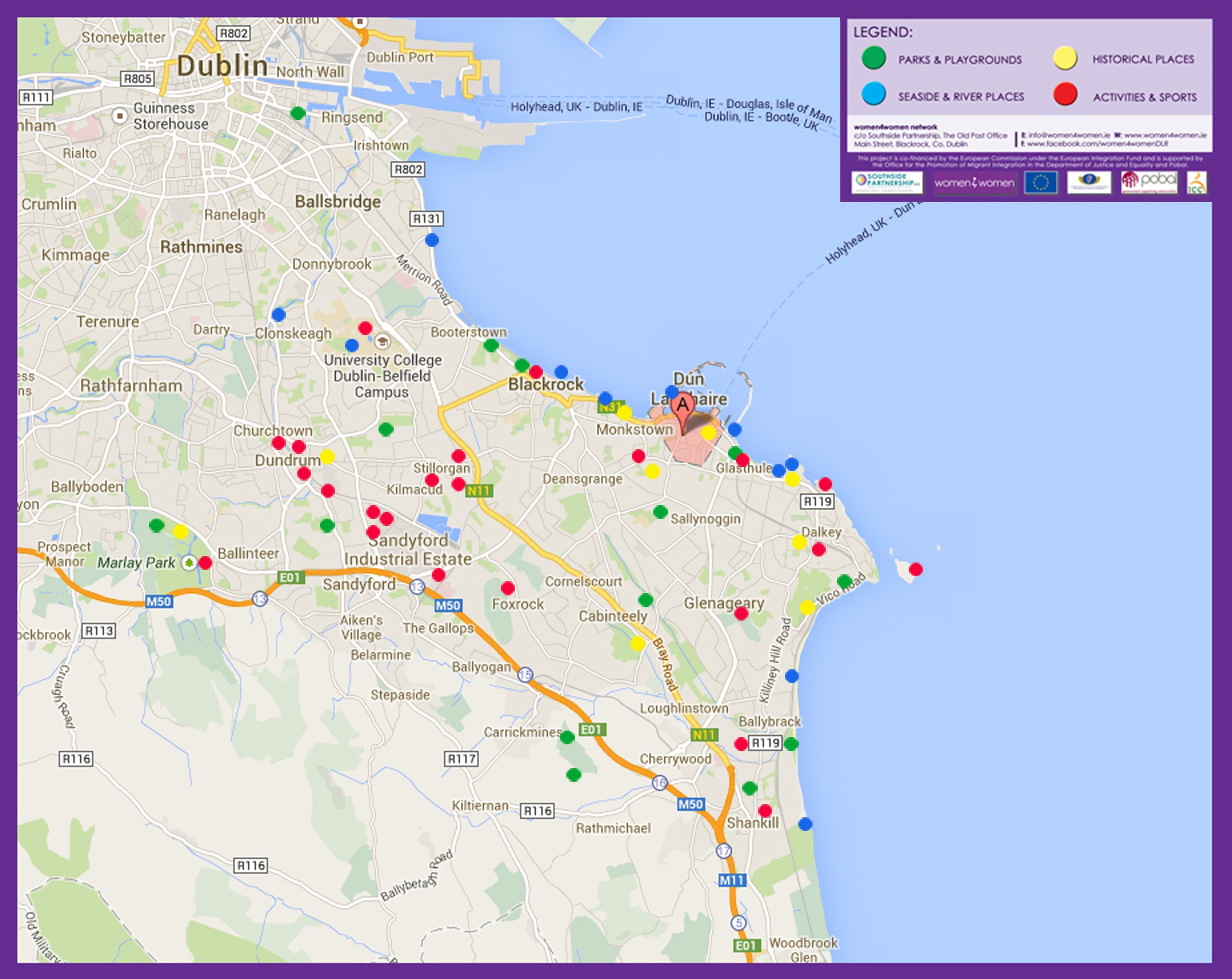Select the ICC logo

tap(1197, 183)
